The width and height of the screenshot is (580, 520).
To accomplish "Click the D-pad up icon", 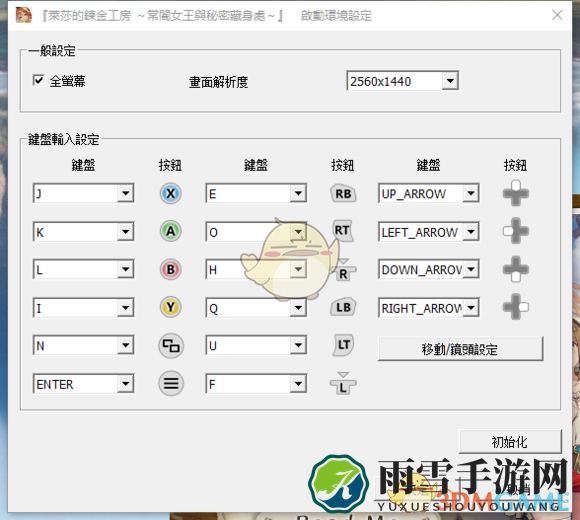I will [x=516, y=193].
